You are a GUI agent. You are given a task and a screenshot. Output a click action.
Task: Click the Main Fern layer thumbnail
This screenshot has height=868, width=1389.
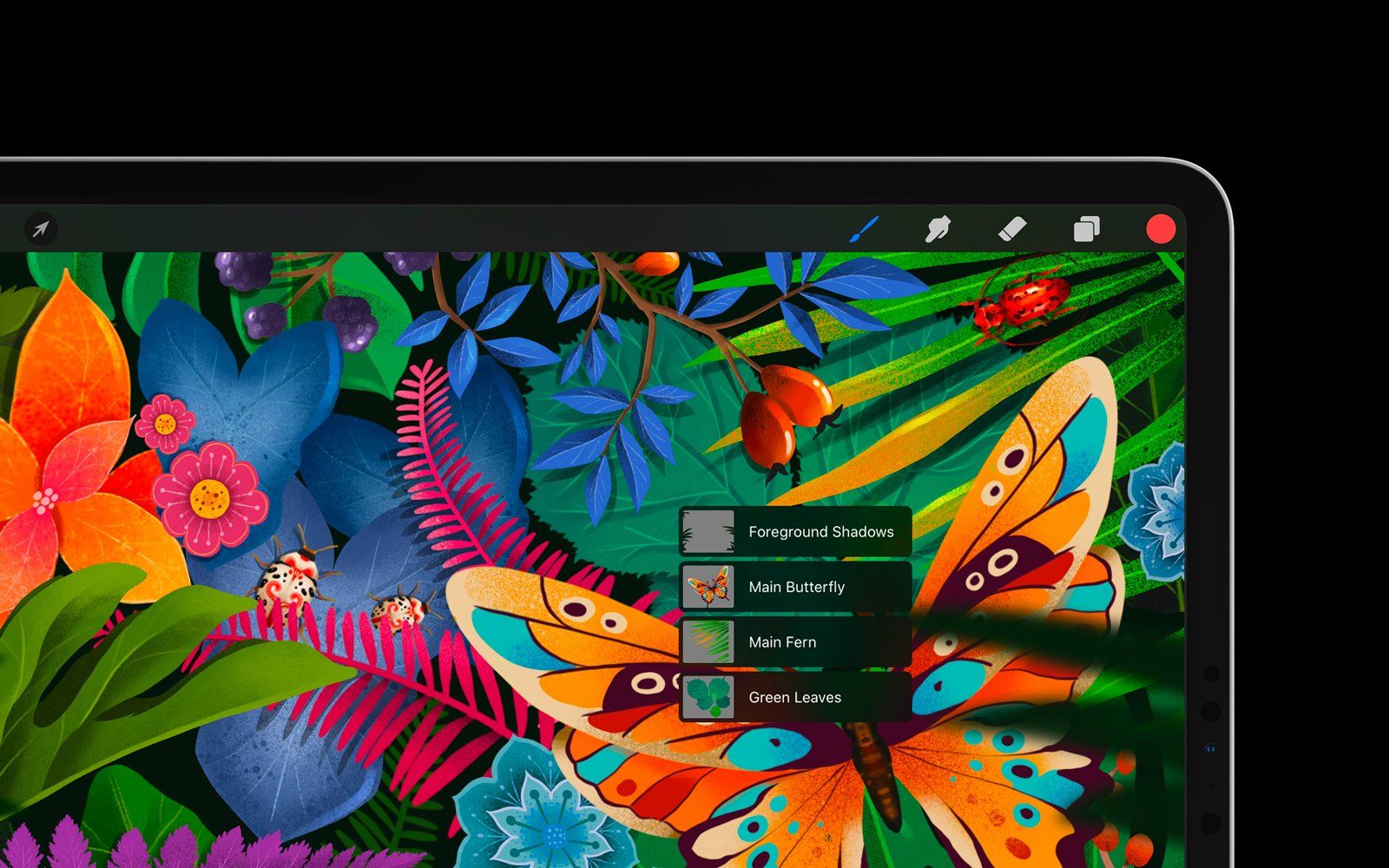(x=708, y=642)
